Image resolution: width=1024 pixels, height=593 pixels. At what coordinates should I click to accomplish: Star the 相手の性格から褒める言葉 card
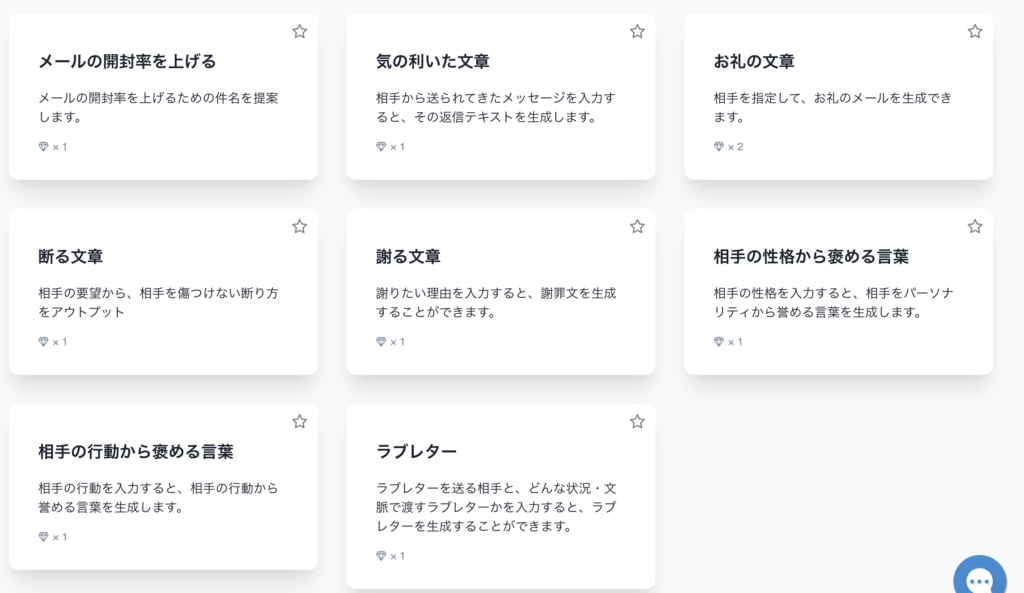[974, 227]
